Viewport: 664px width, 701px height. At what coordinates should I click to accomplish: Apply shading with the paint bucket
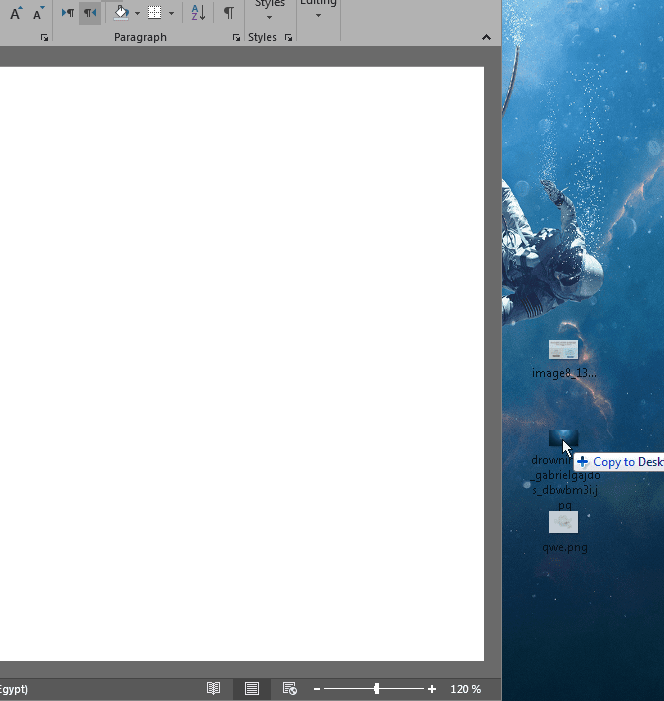pyautogui.click(x=121, y=13)
